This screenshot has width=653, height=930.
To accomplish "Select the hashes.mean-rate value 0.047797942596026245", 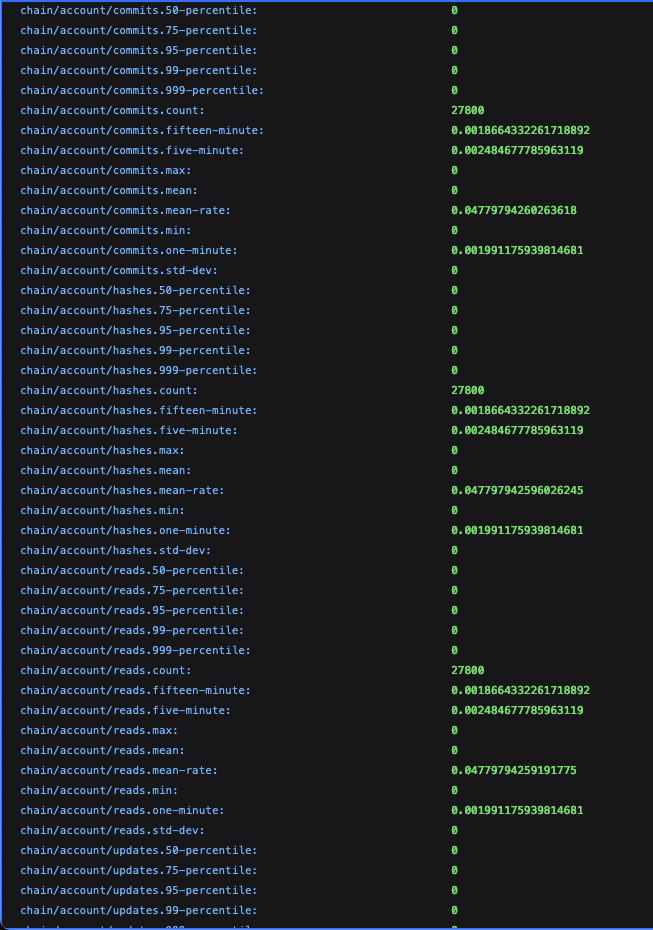I will (517, 490).
